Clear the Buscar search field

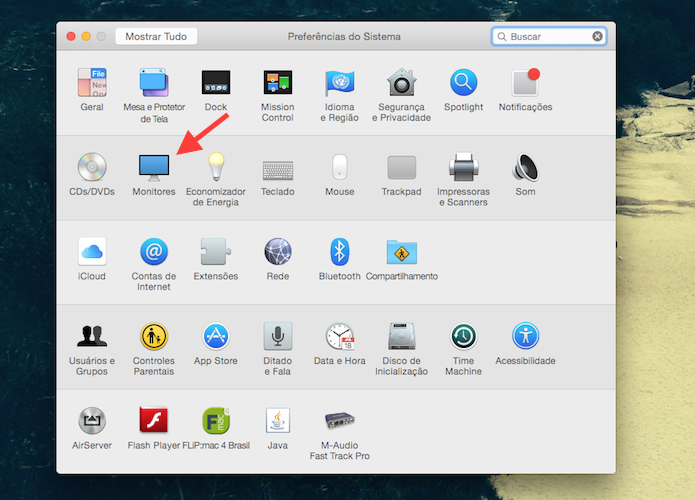[x=597, y=36]
